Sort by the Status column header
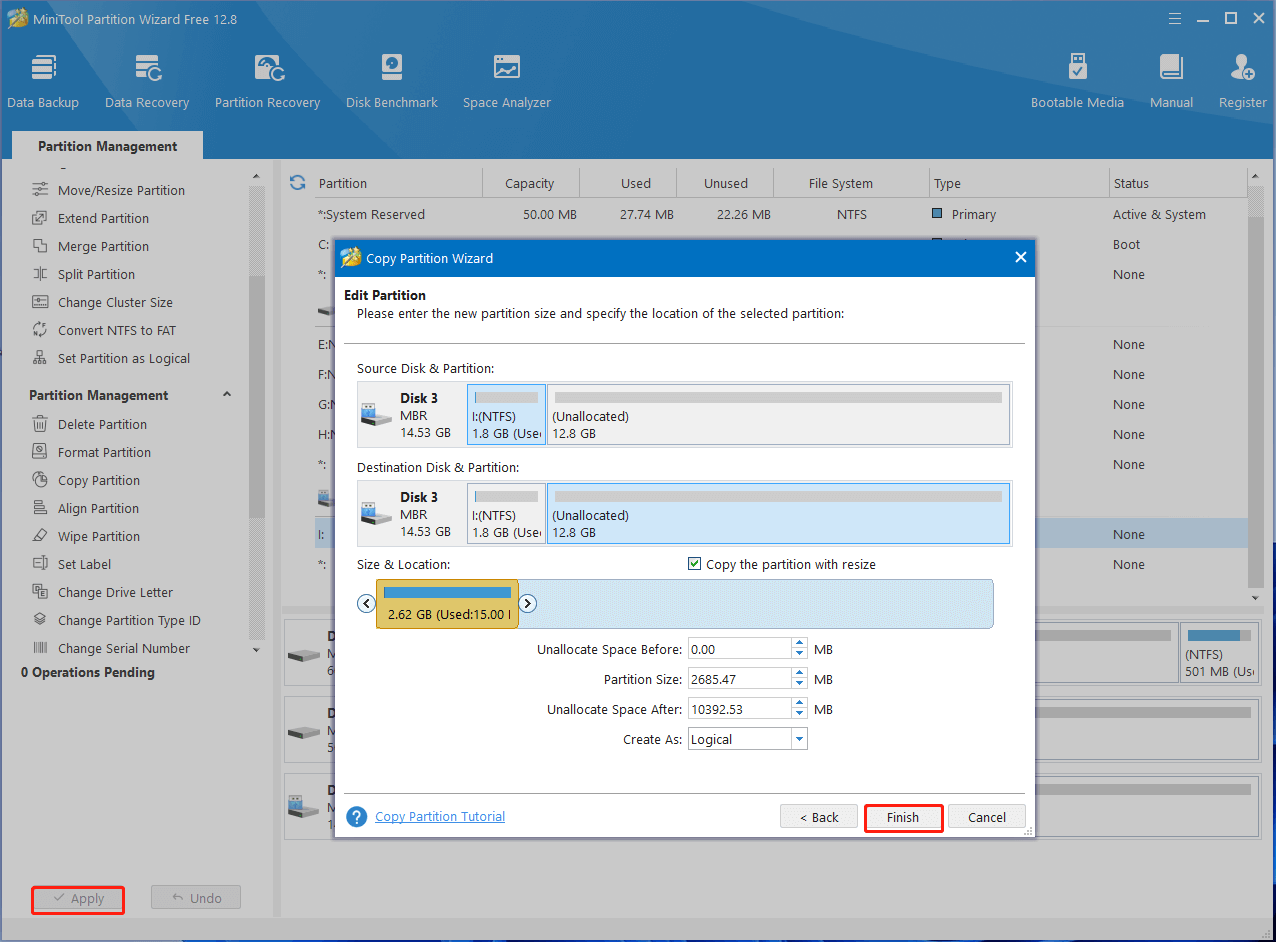This screenshot has width=1276, height=942. coord(1176,183)
